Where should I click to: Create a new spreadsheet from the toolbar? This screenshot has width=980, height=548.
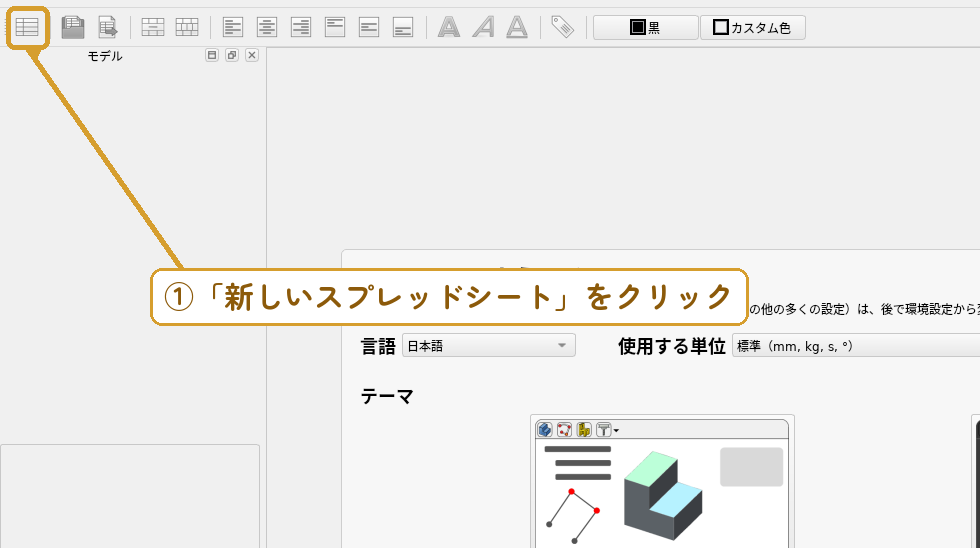coord(28,27)
